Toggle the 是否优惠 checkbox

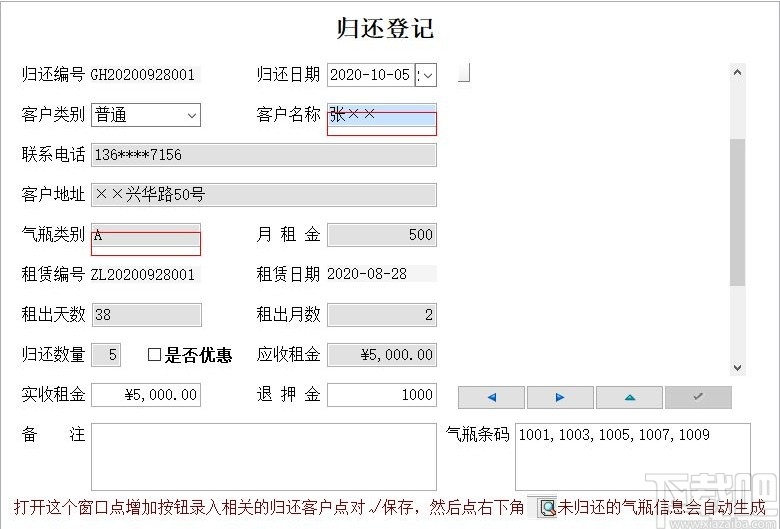[x=154, y=355]
